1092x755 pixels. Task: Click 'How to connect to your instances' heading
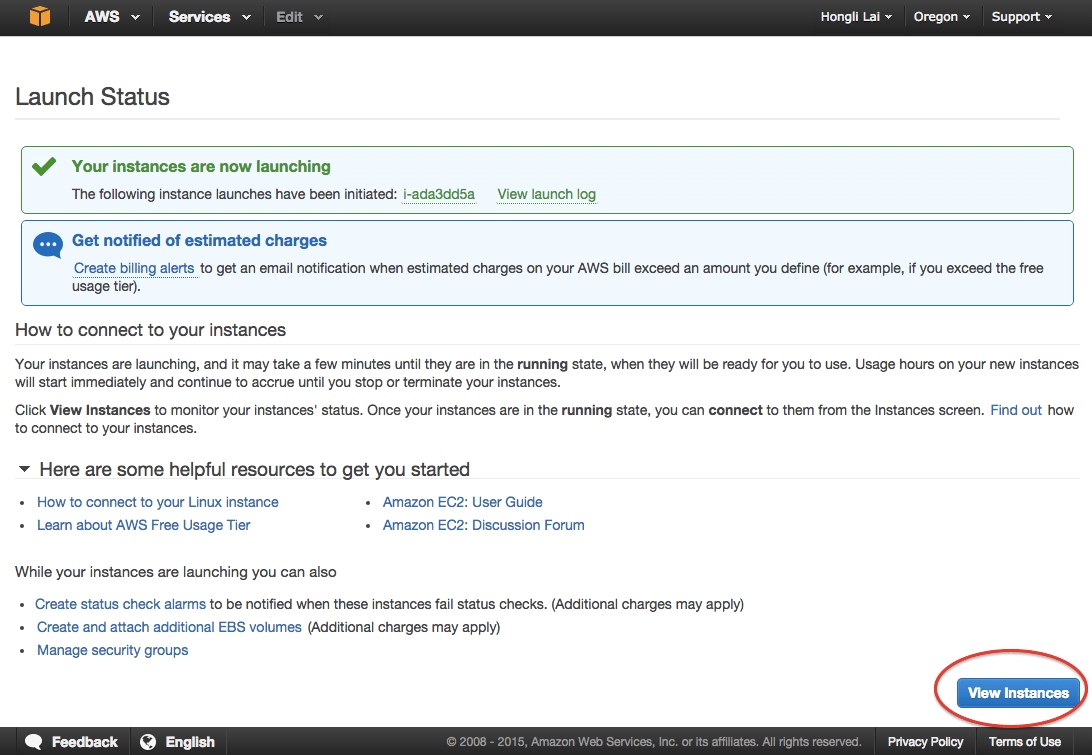(150, 330)
